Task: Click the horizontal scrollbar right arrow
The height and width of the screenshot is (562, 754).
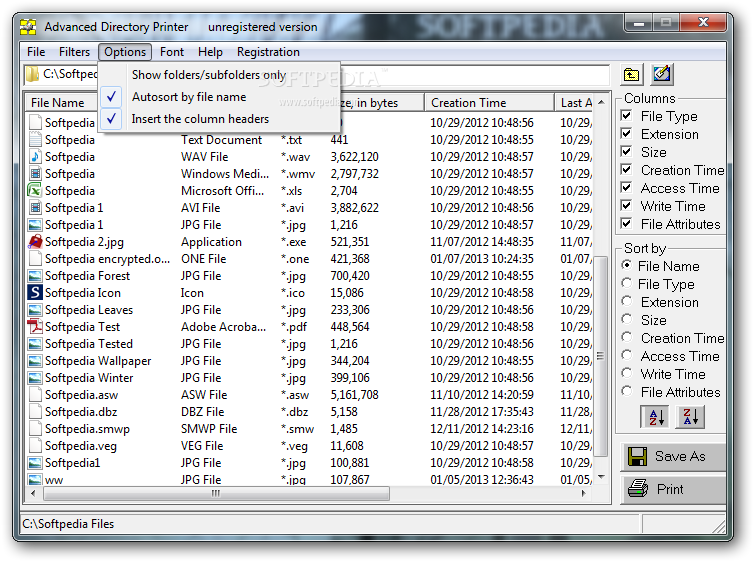Action: (583, 493)
